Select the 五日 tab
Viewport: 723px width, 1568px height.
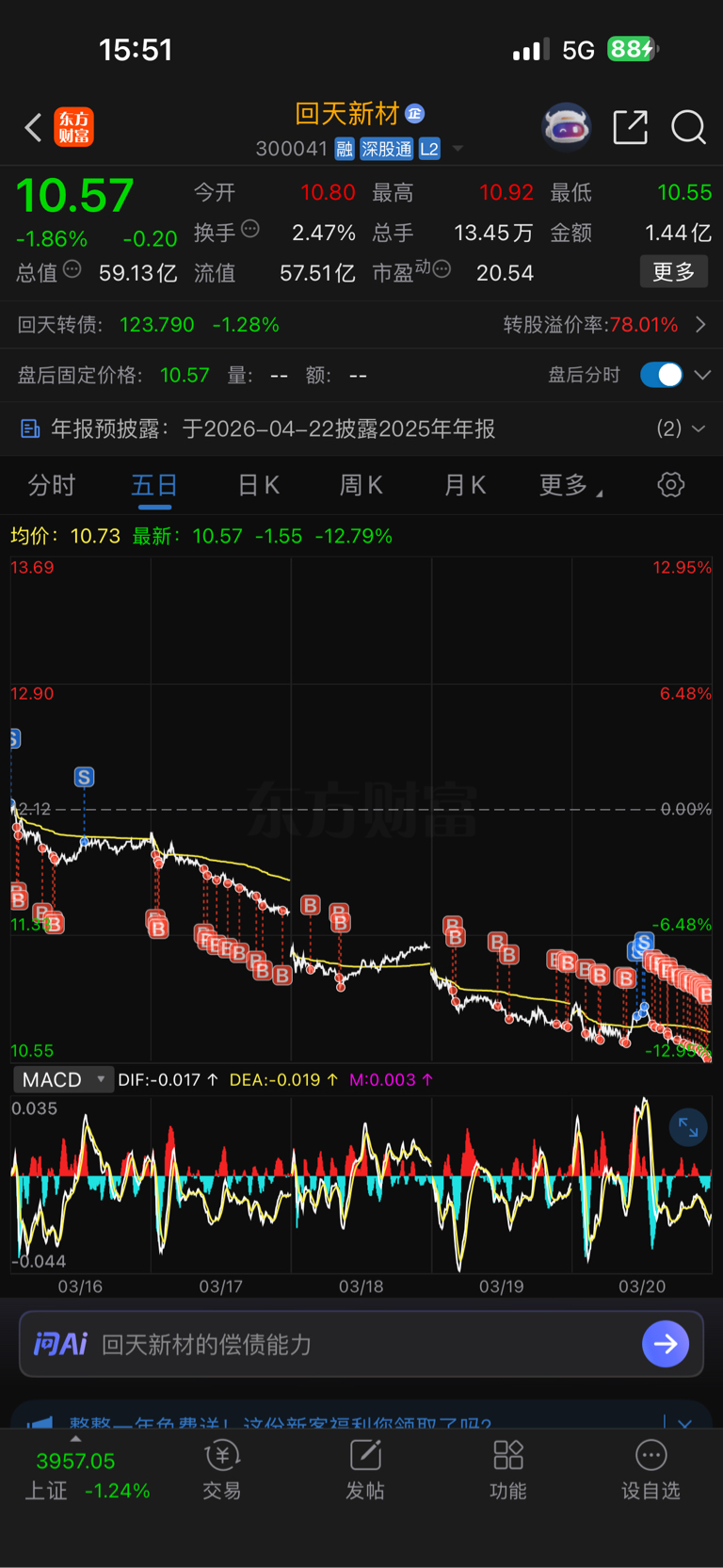(154, 485)
